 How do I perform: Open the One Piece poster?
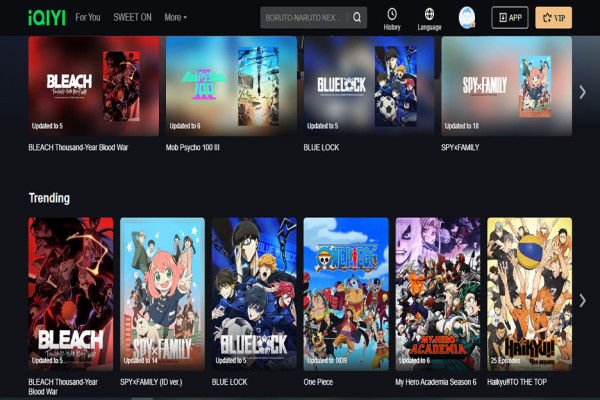(x=346, y=294)
